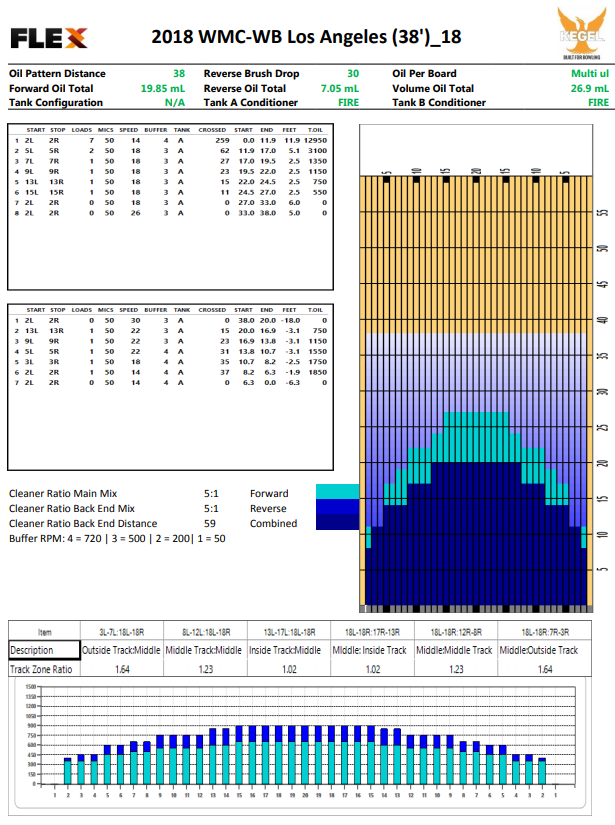615x825 pixels.
Task: Click the '18L-18R:7R-3R' column header
Action: pos(545,632)
